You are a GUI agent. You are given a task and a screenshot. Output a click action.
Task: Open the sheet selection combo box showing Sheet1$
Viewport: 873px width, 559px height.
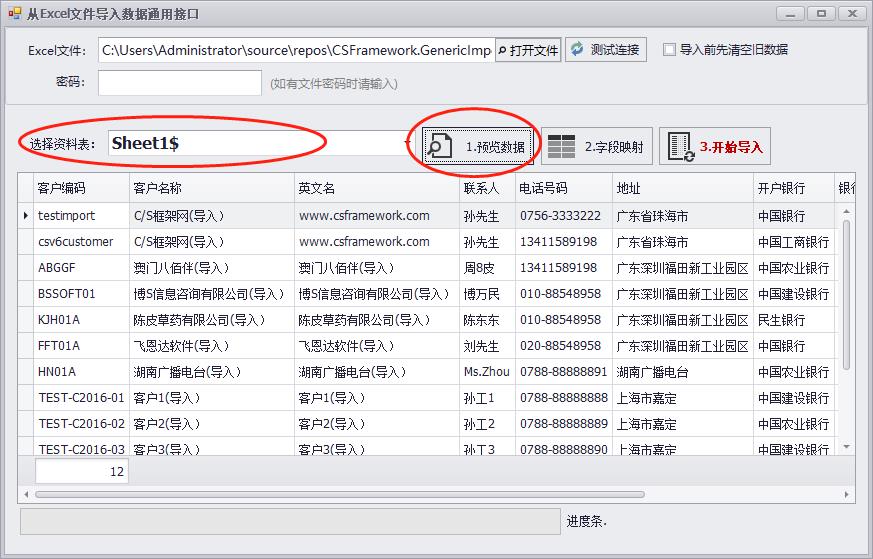pyautogui.click(x=255, y=143)
